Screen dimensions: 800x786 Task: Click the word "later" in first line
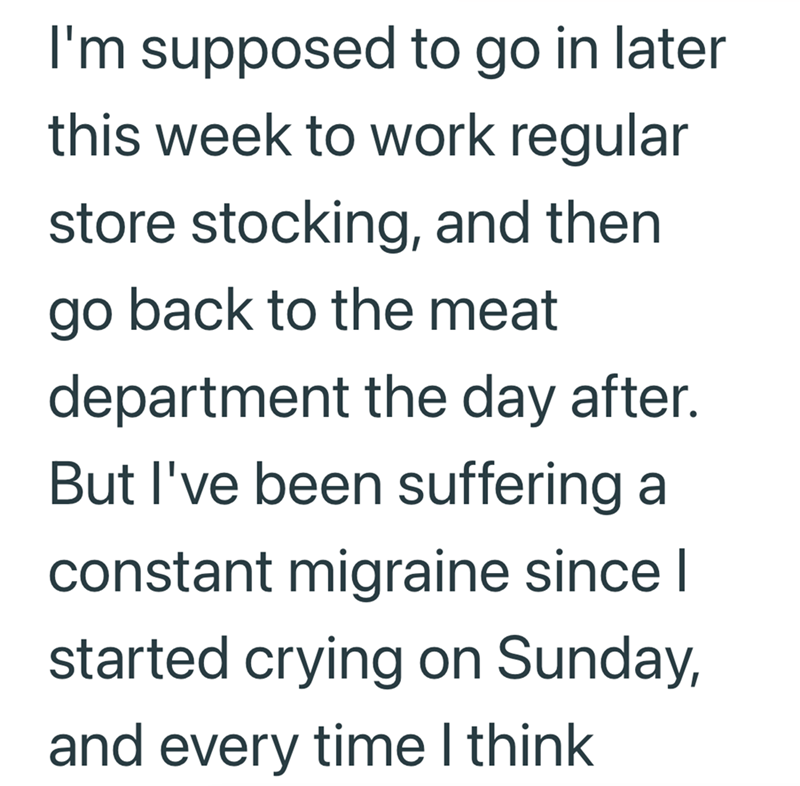tap(670, 48)
